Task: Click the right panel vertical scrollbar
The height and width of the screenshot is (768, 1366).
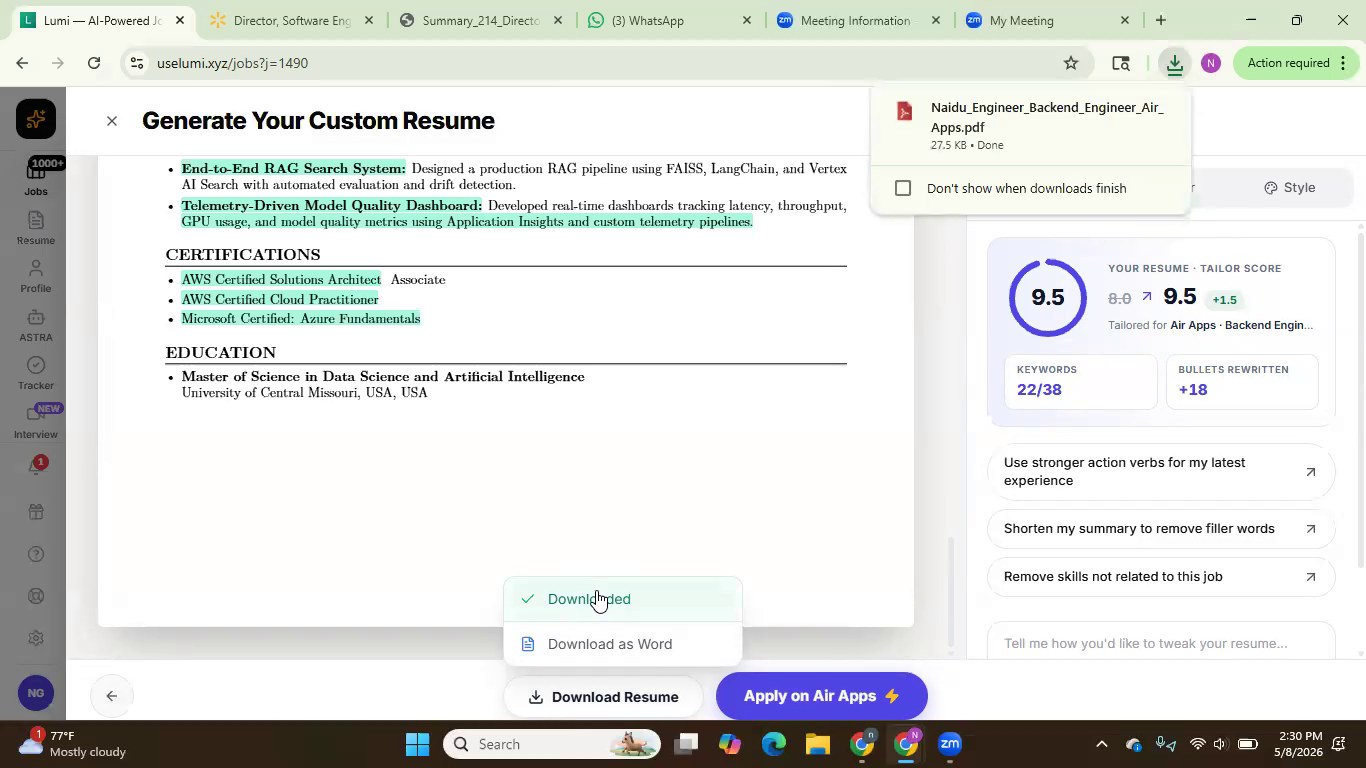Action: 1360,400
